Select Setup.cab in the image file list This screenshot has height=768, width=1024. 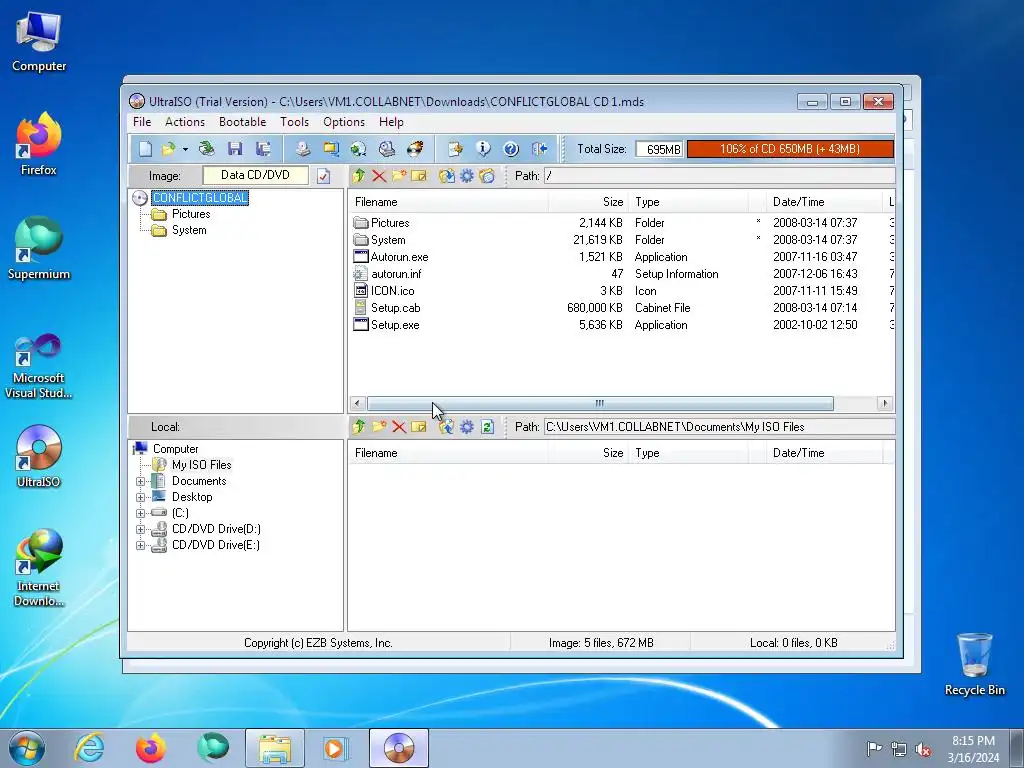click(x=395, y=308)
